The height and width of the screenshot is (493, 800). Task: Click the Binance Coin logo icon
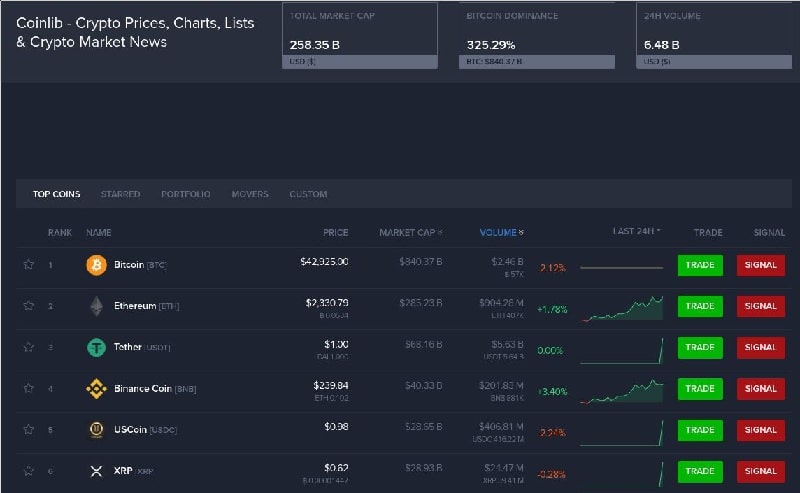point(96,389)
